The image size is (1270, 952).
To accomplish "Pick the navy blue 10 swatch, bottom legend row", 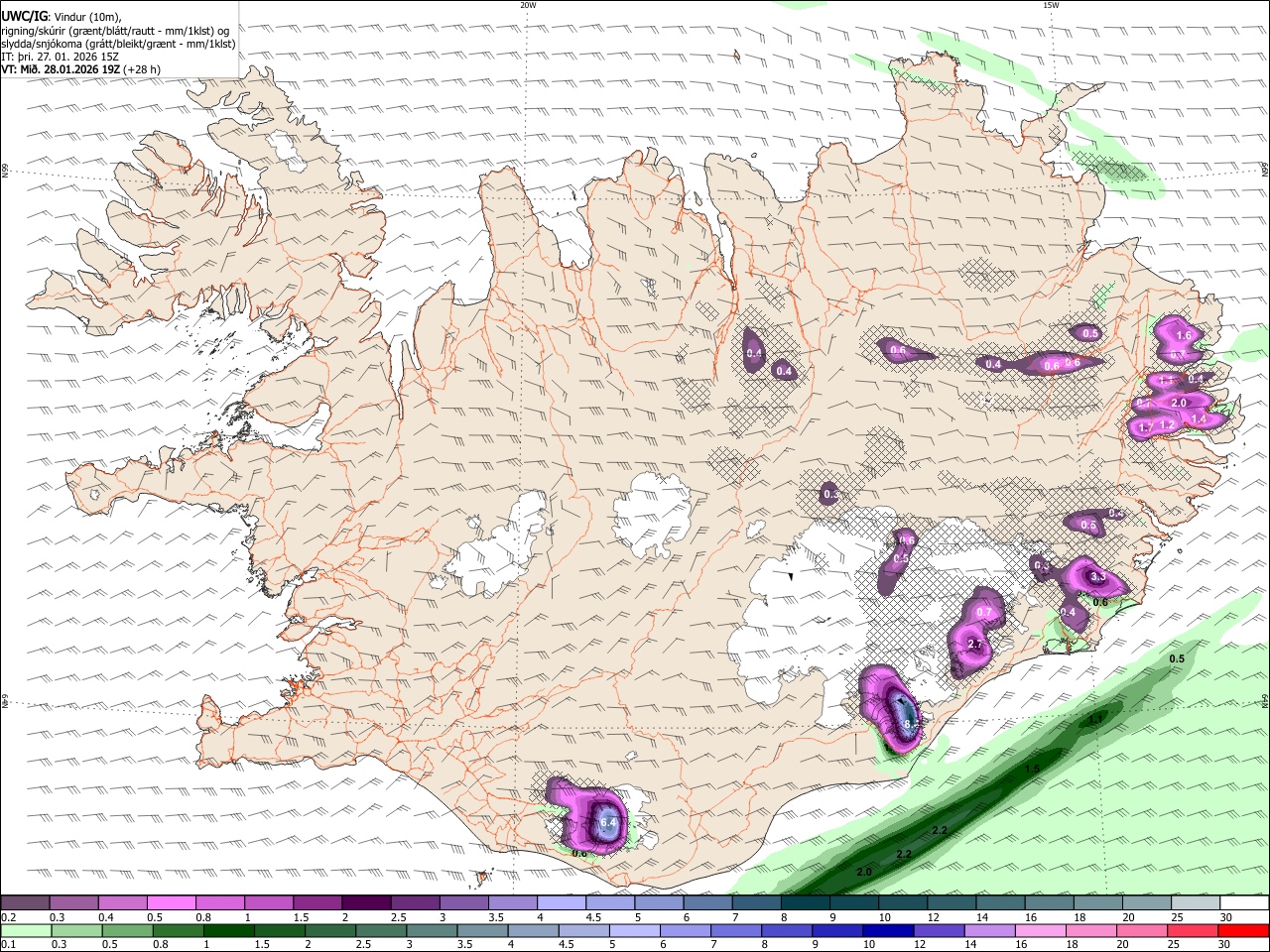I will tap(887, 930).
